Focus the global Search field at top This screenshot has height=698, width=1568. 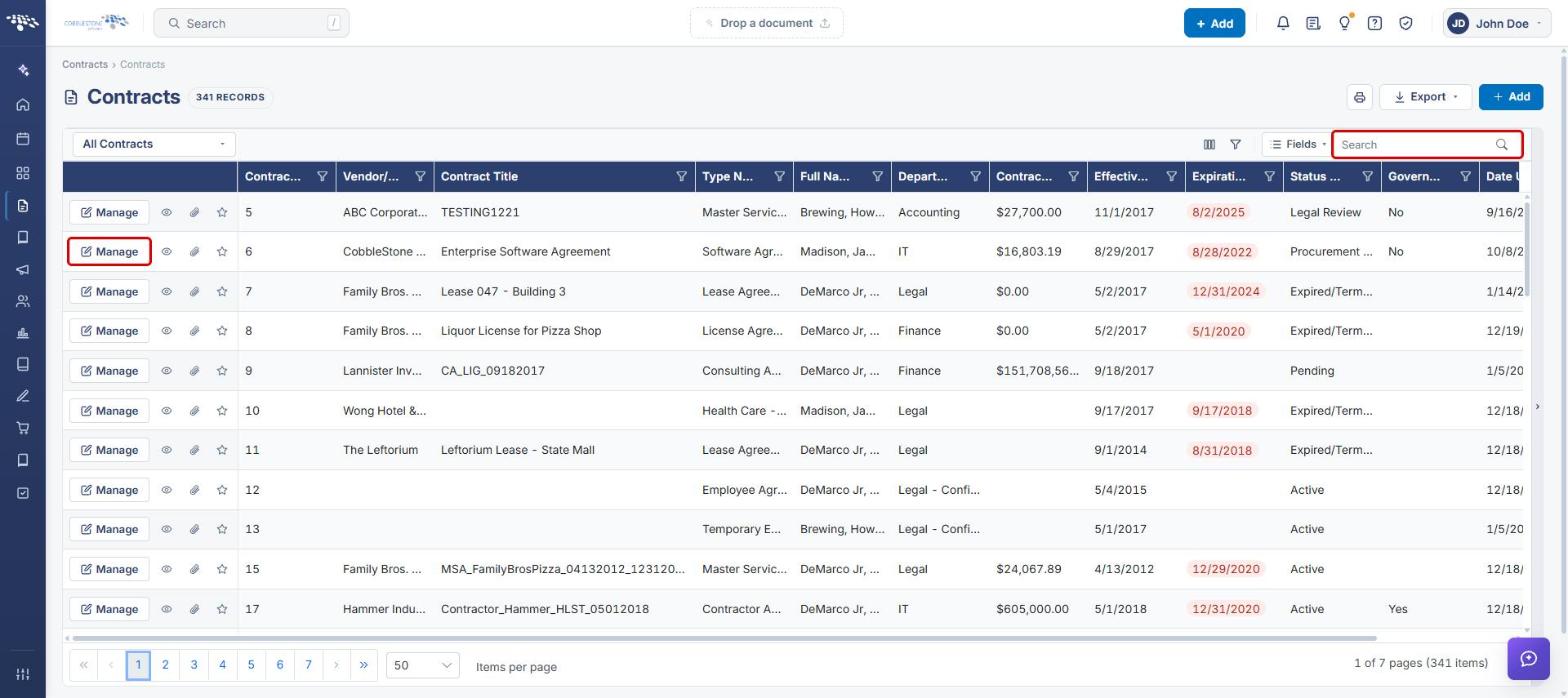tap(251, 23)
